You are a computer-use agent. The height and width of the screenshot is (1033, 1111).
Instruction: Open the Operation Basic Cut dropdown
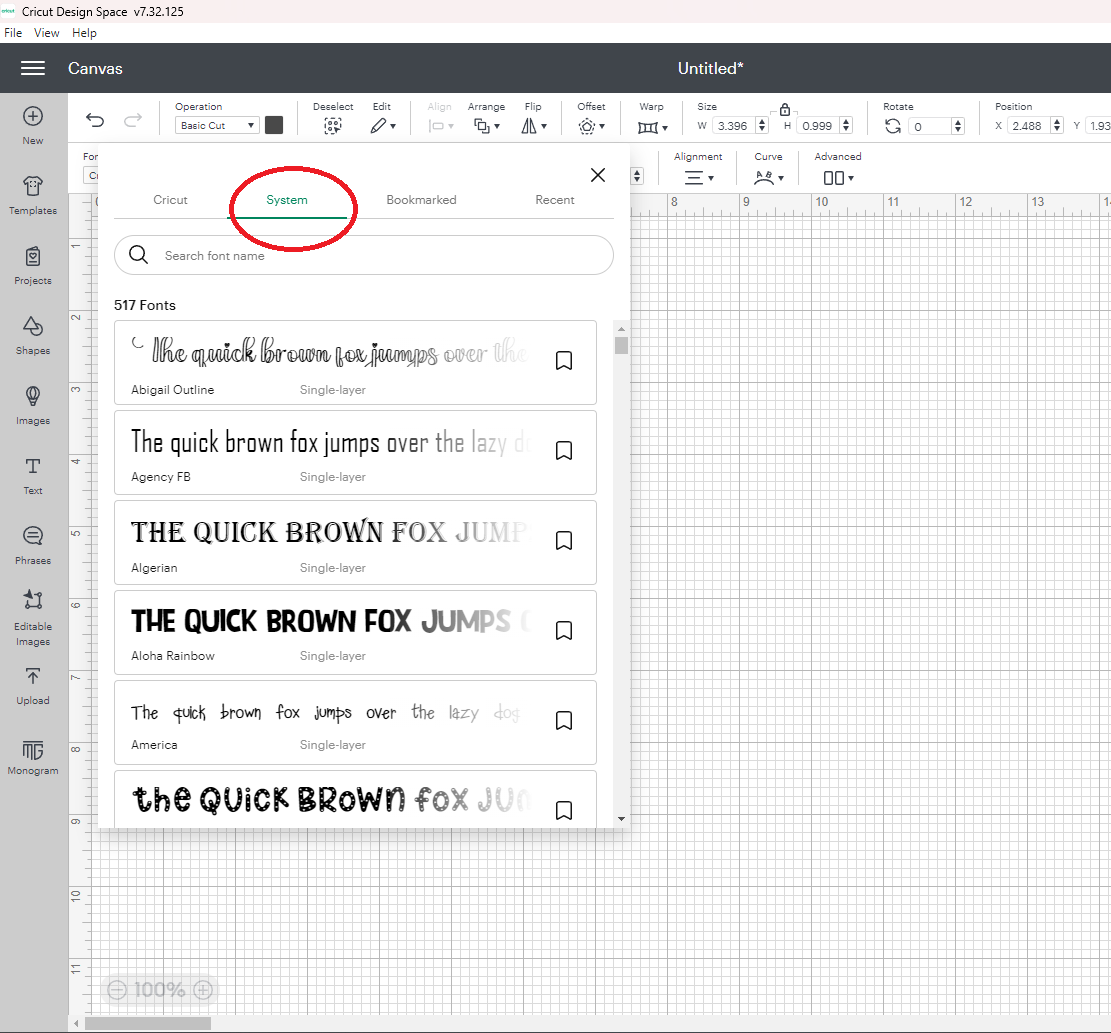216,125
